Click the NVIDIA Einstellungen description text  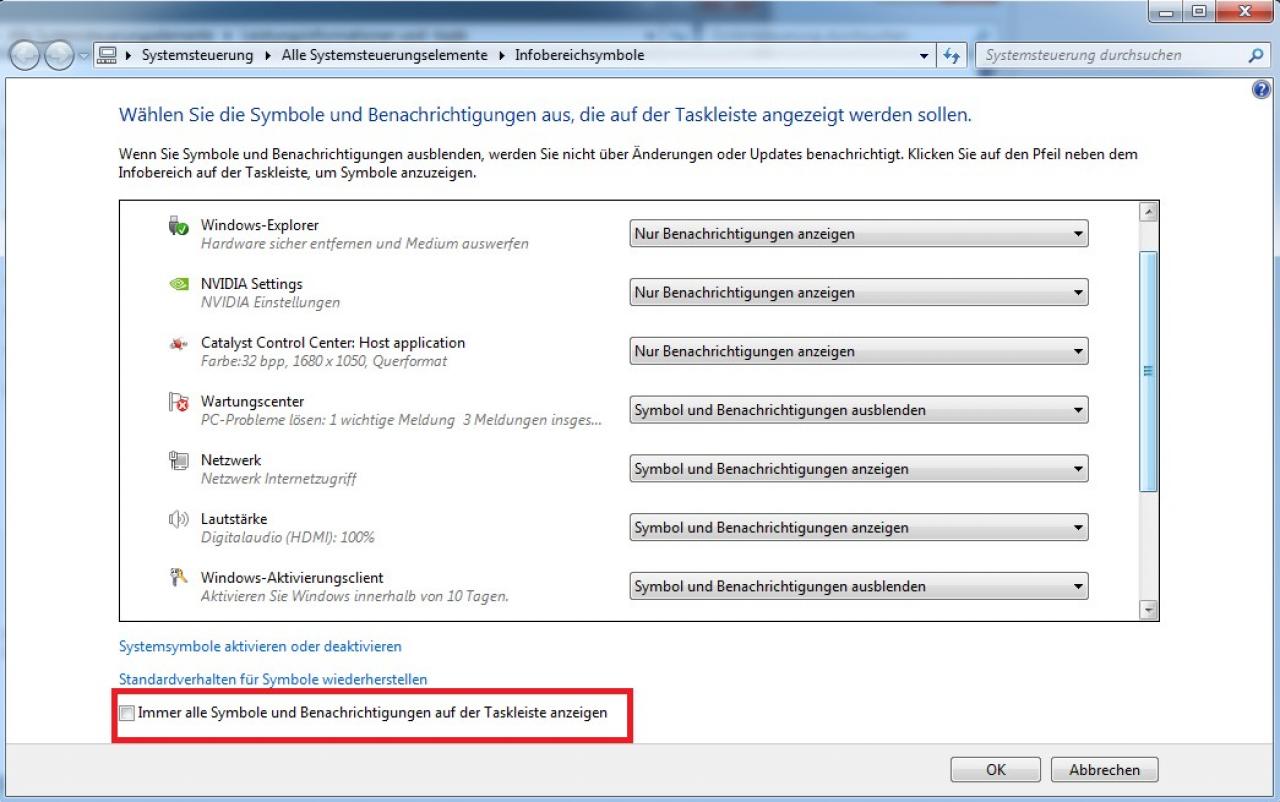click(x=270, y=302)
